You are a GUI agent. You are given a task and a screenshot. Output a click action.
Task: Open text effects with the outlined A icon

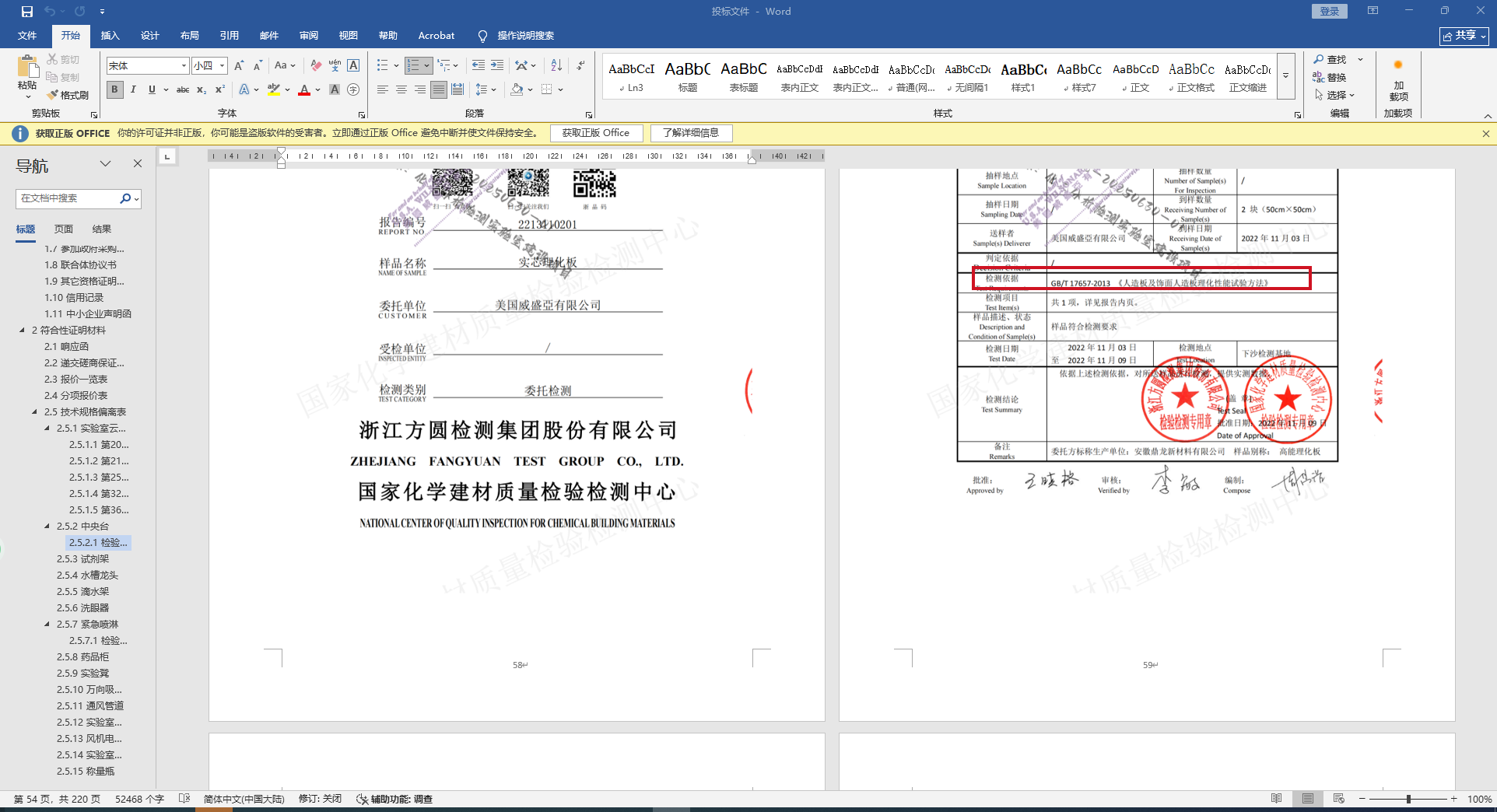pos(244,89)
